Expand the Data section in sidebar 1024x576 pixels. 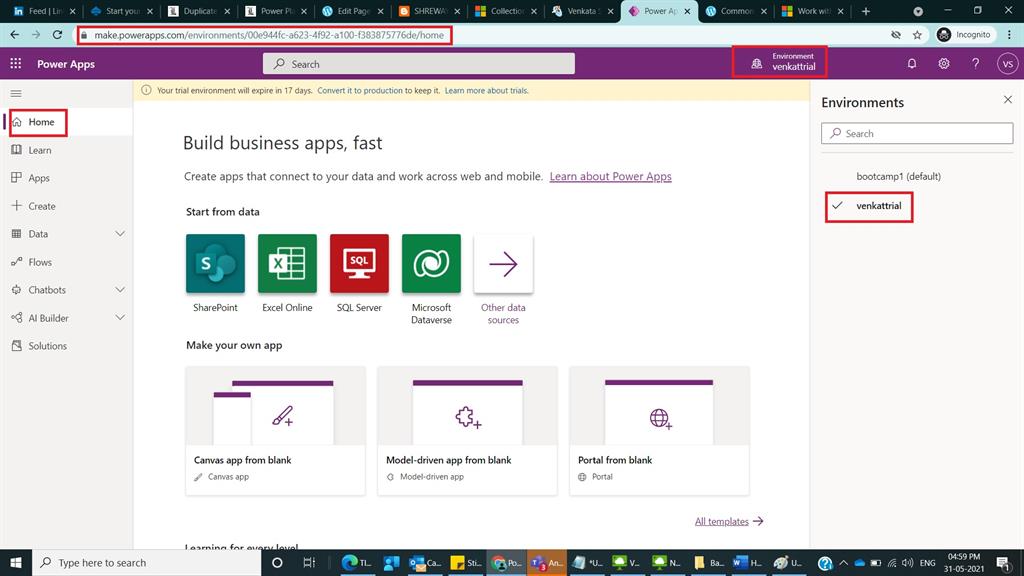[119, 233]
